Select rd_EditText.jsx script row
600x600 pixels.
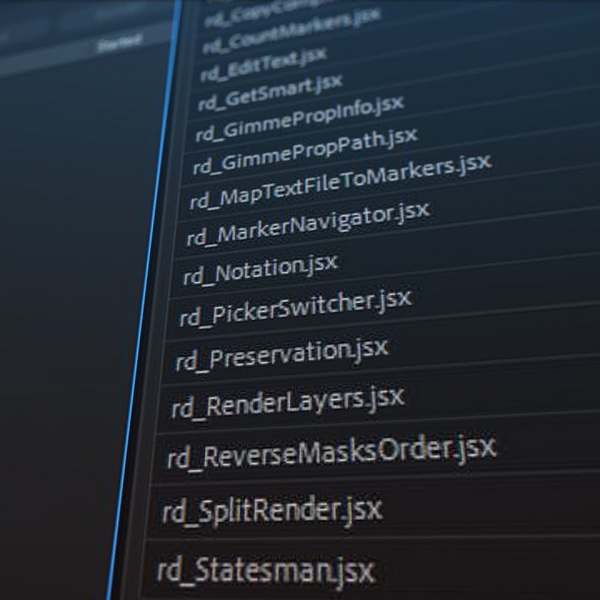[x=264, y=64]
